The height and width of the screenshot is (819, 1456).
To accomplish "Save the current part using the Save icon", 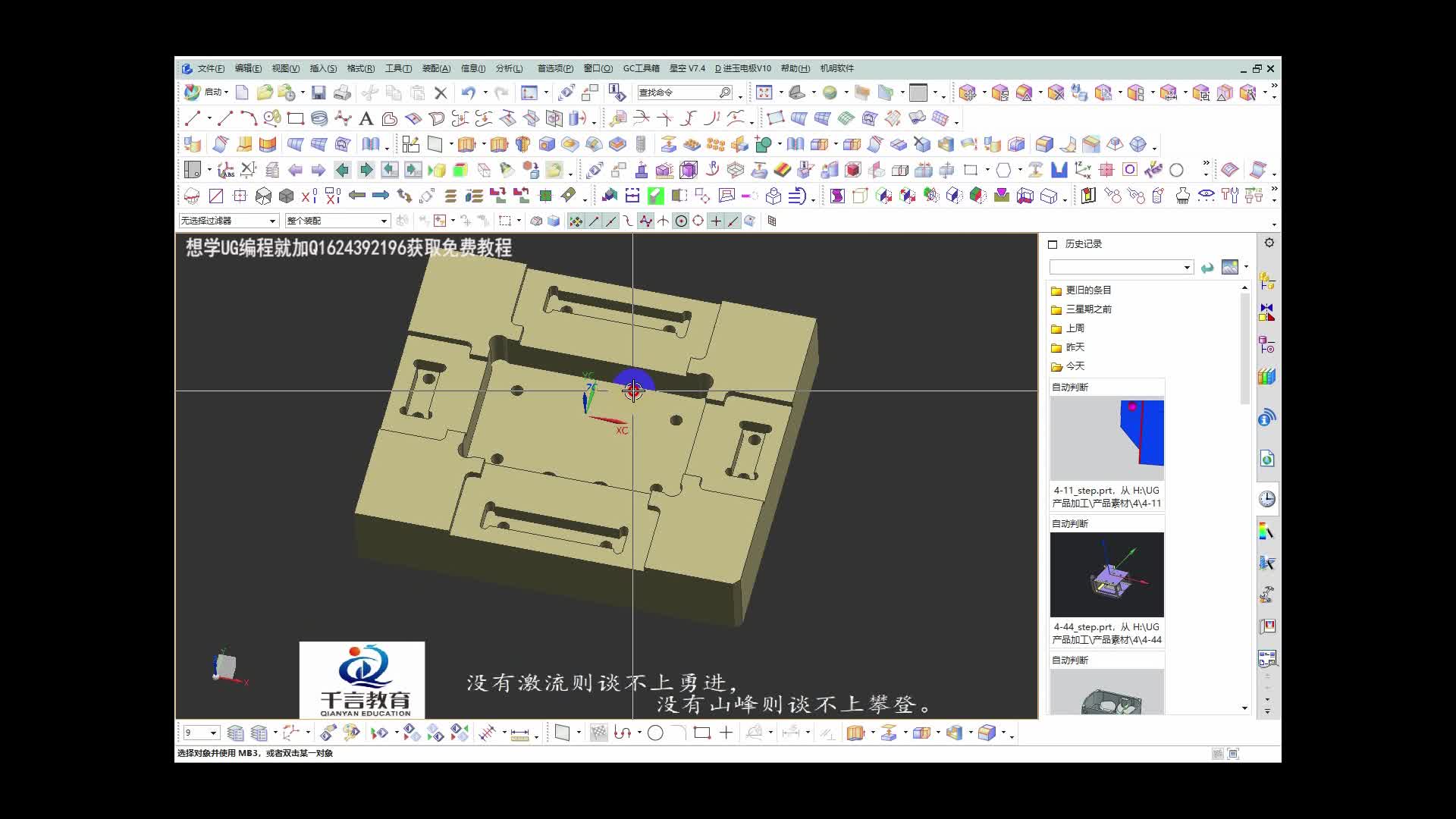I will [319, 93].
